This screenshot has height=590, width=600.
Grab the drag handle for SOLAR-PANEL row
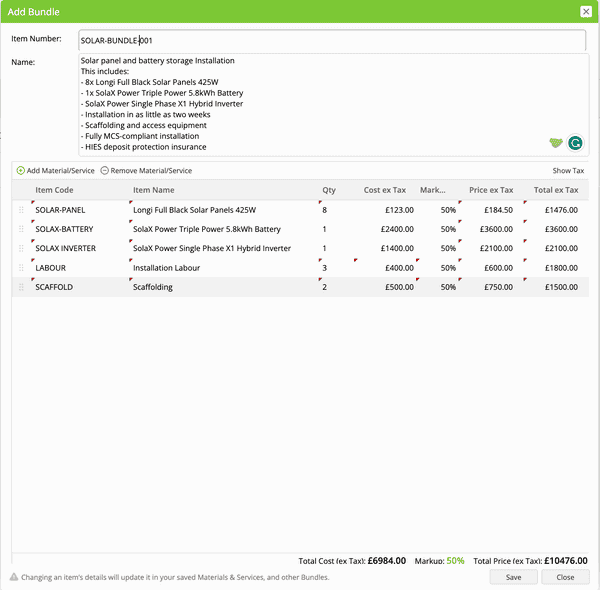pos(21,210)
